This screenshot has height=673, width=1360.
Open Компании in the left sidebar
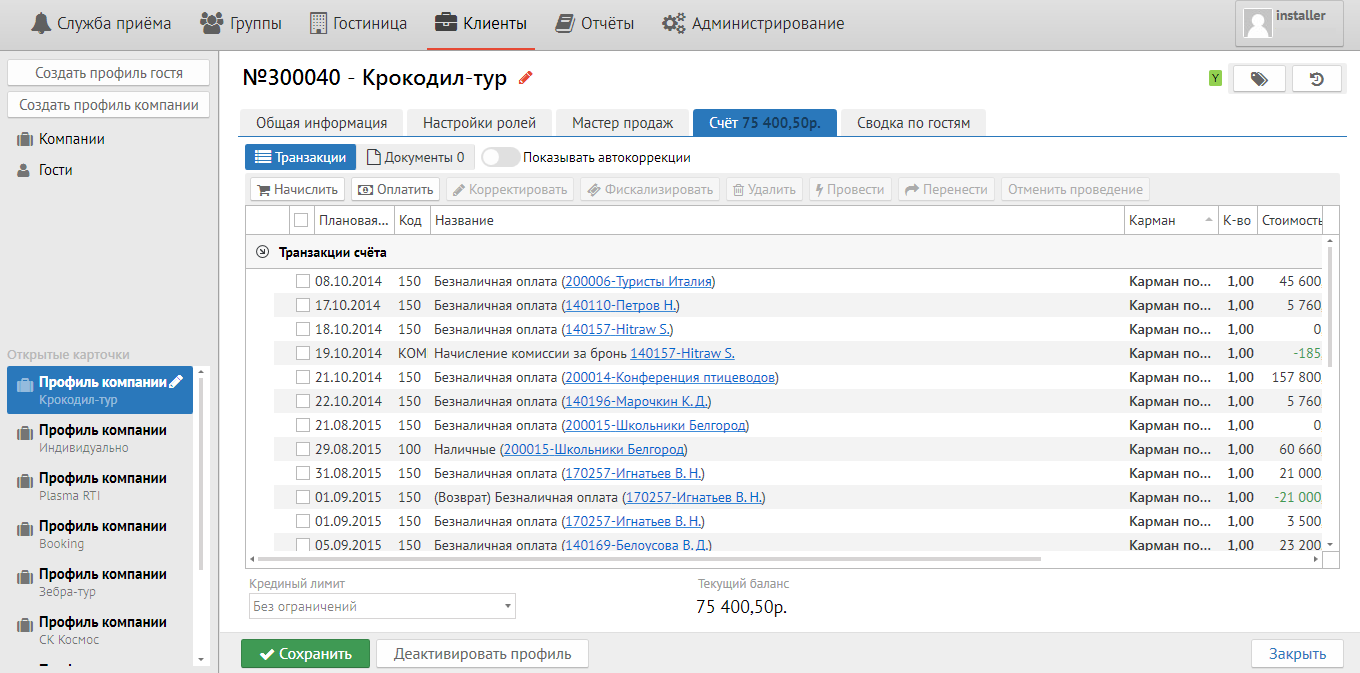71,139
